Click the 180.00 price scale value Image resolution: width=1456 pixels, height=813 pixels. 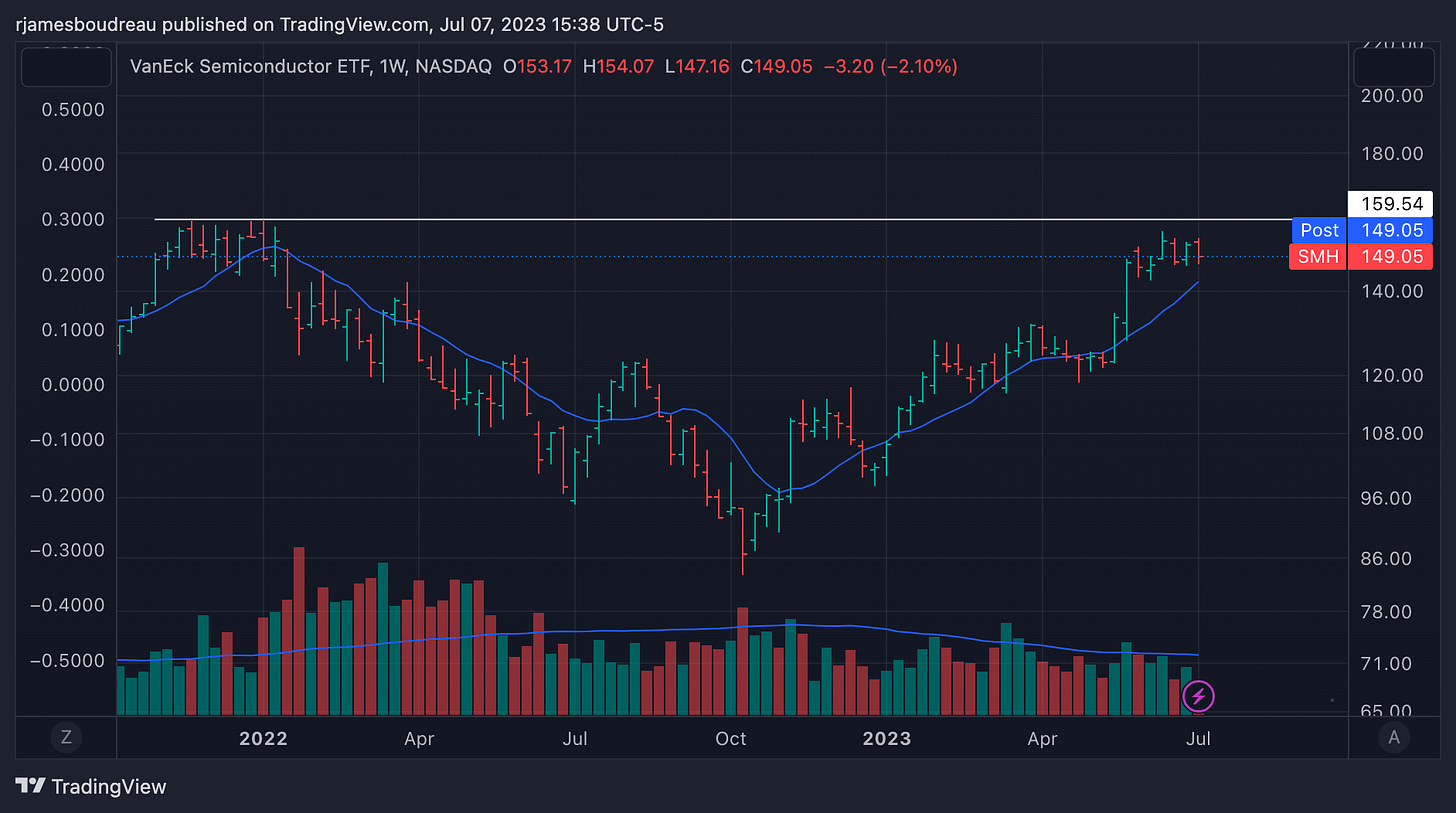[x=1394, y=154]
